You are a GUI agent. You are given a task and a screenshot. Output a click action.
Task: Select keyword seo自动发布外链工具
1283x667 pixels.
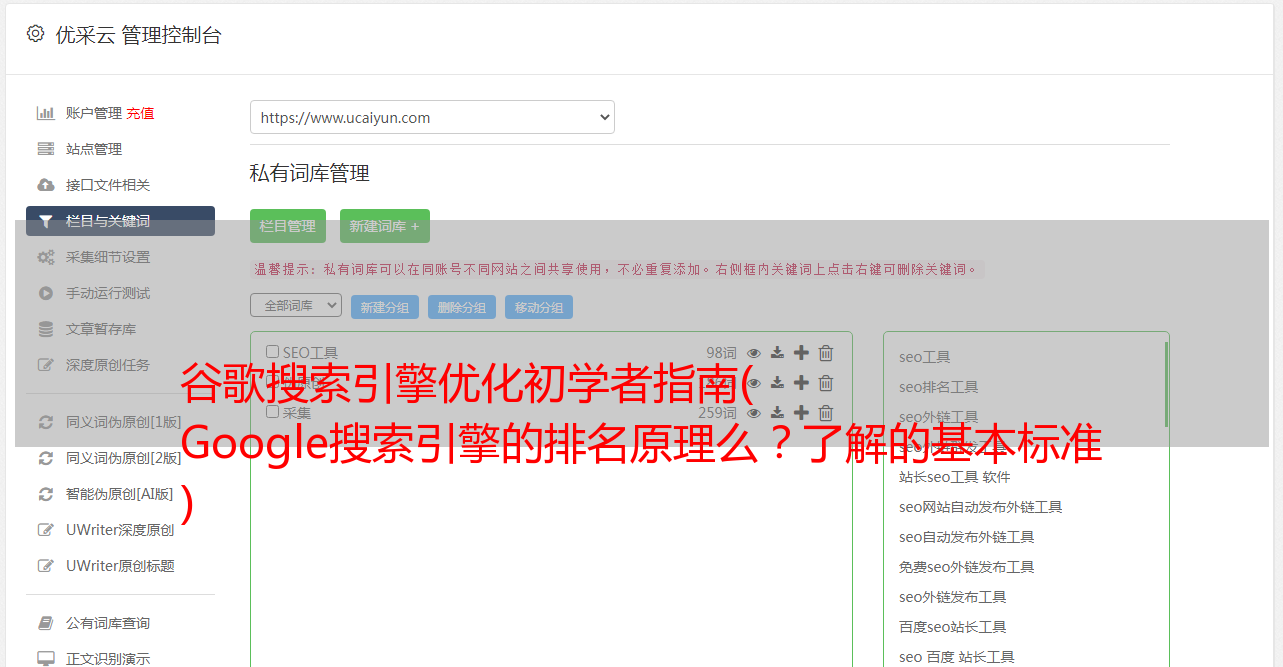click(967, 537)
